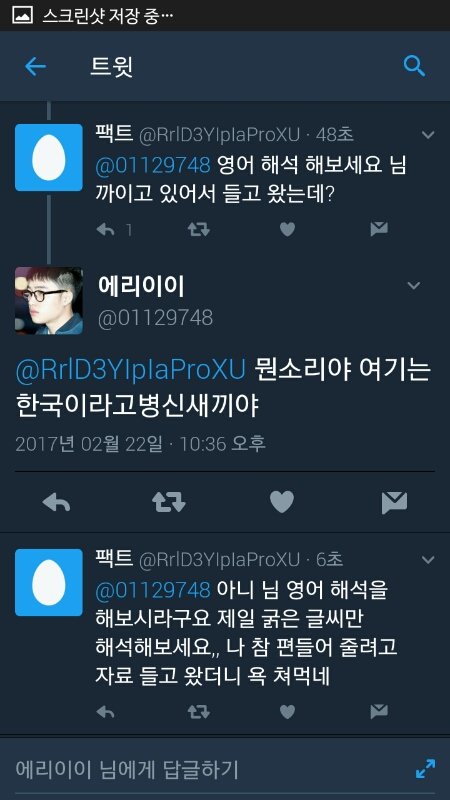
Task: Go back using the left arrow
Action: pyautogui.click(x=35, y=66)
